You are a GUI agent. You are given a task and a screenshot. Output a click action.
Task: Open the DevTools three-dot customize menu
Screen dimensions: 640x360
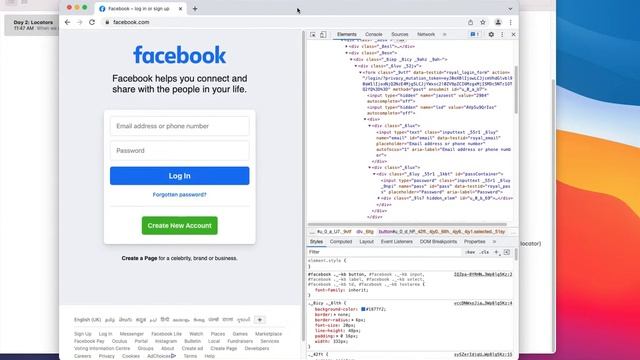pos(502,35)
